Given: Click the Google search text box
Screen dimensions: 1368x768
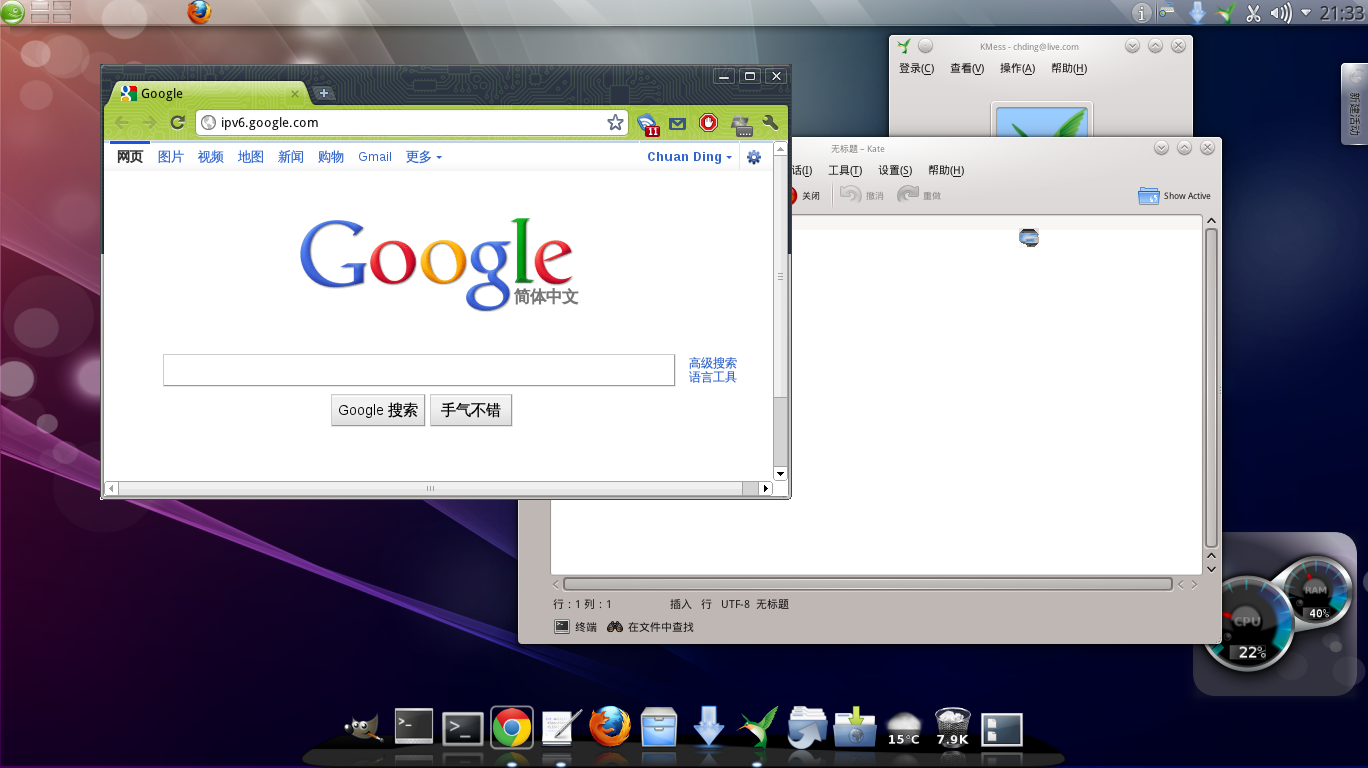Looking at the screenshot, I should 419,370.
